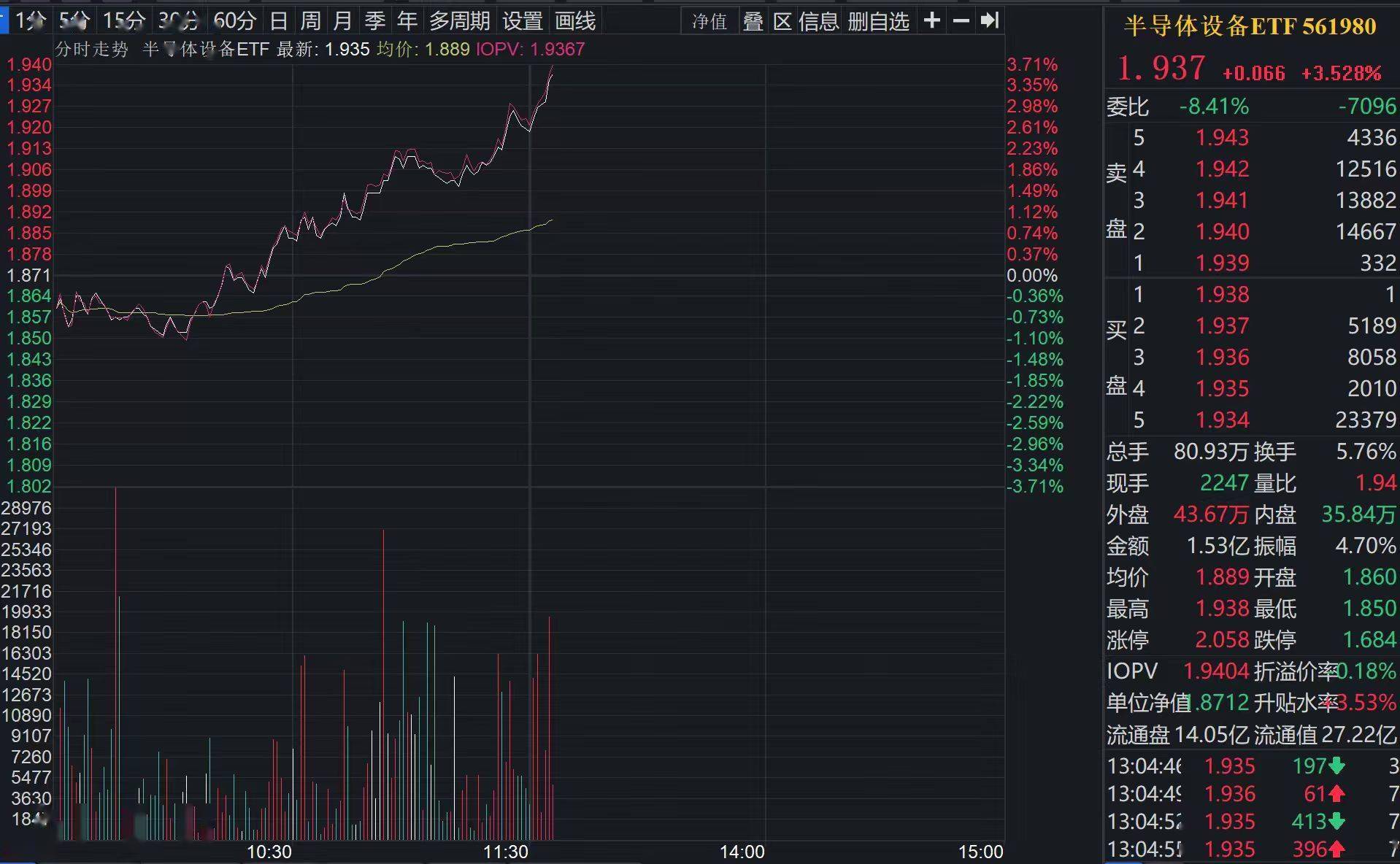
Task: Click the 信息 info button
Action: click(x=818, y=21)
